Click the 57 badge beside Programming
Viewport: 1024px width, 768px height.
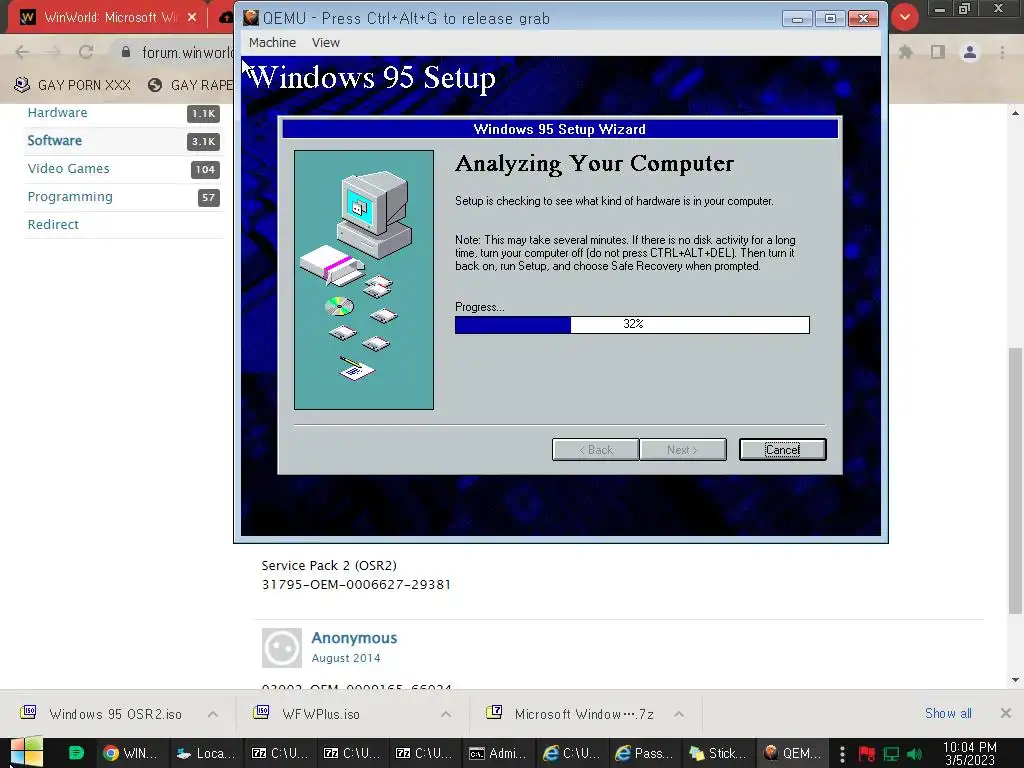tap(208, 198)
